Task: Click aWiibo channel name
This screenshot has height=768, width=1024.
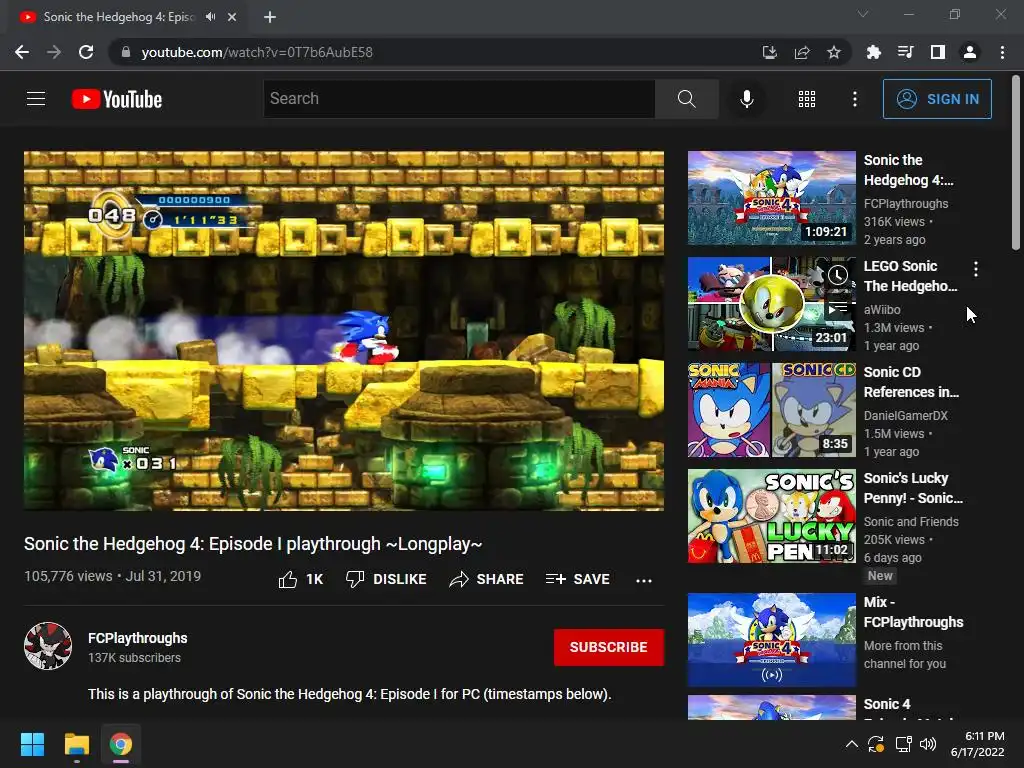Action: point(882,310)
